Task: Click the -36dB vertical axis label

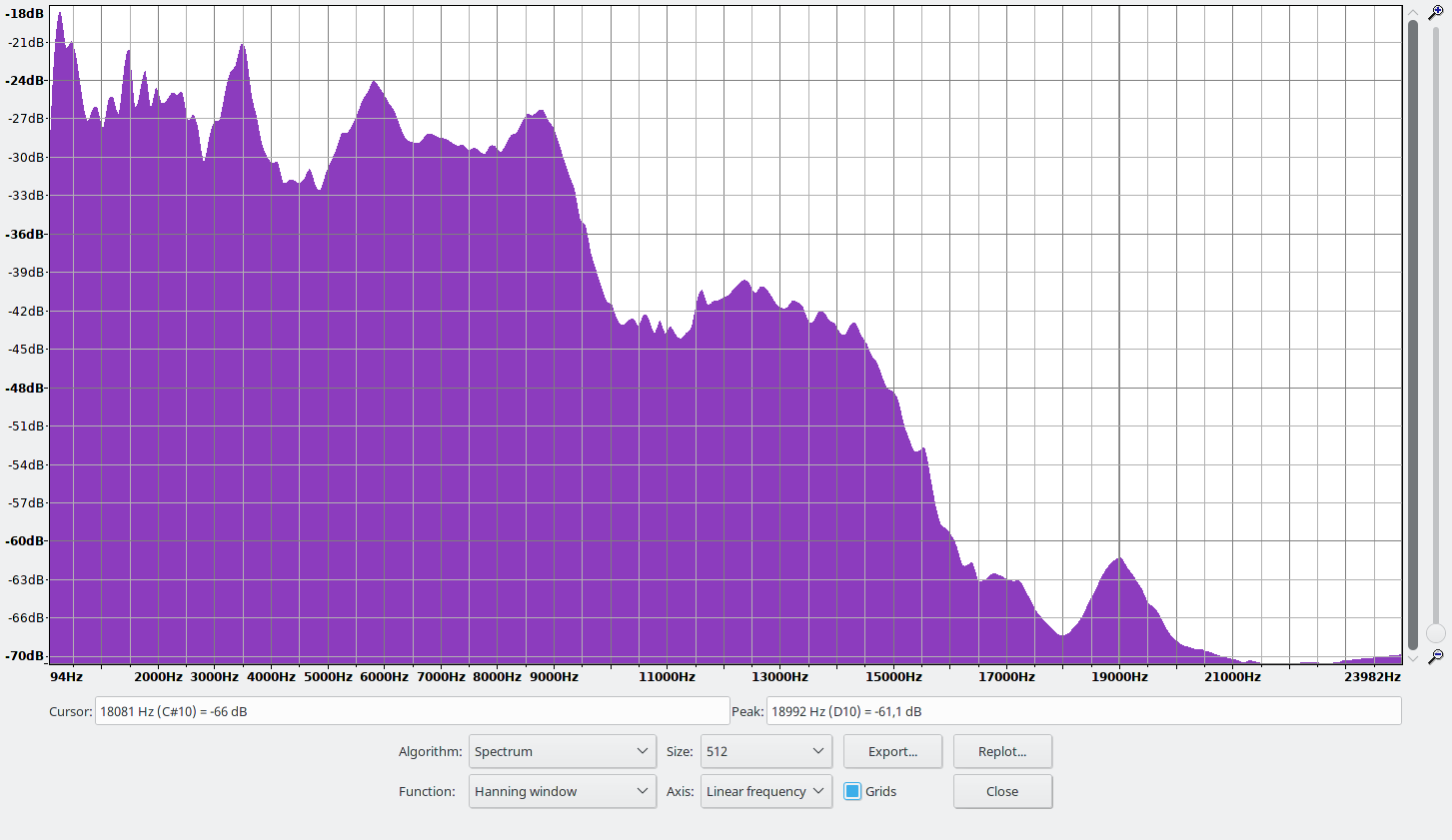Action: (26, 234)
